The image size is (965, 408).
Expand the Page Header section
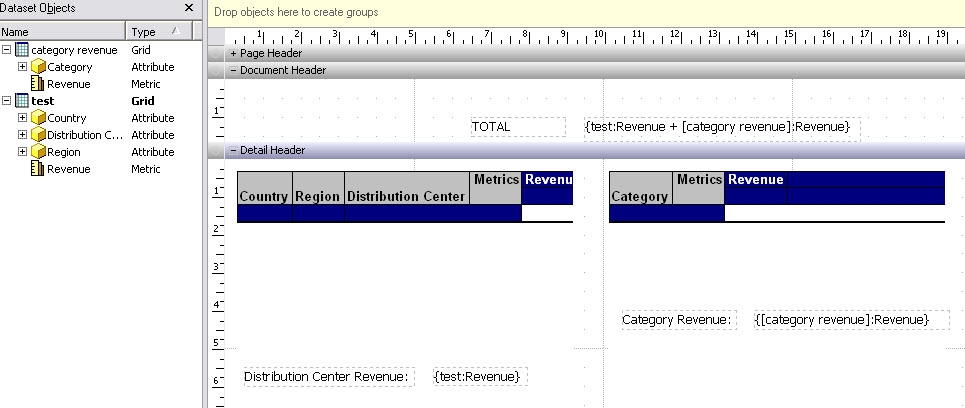coord(234,53)
